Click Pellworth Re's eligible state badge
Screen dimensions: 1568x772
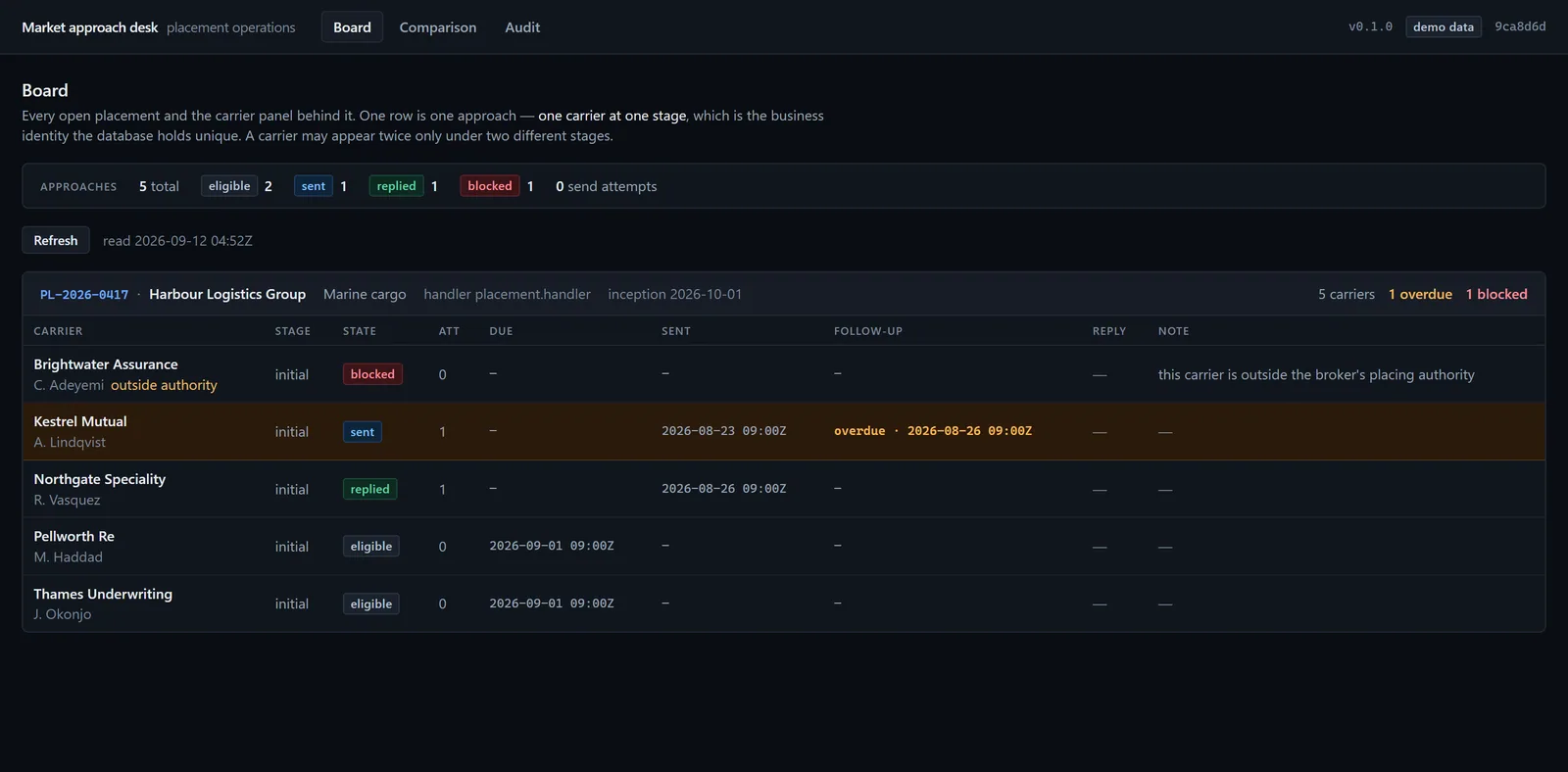(371, 547)
